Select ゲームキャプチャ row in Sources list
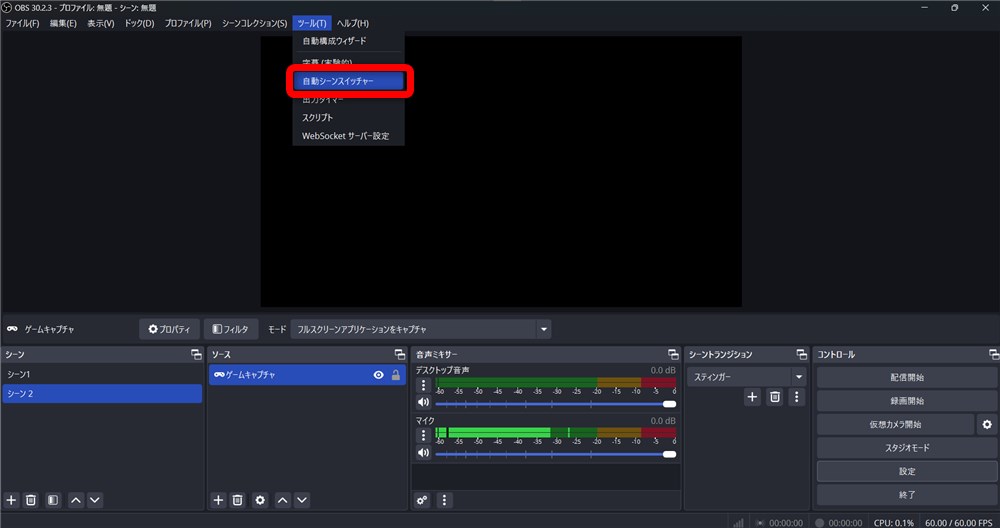 [307, 375]
